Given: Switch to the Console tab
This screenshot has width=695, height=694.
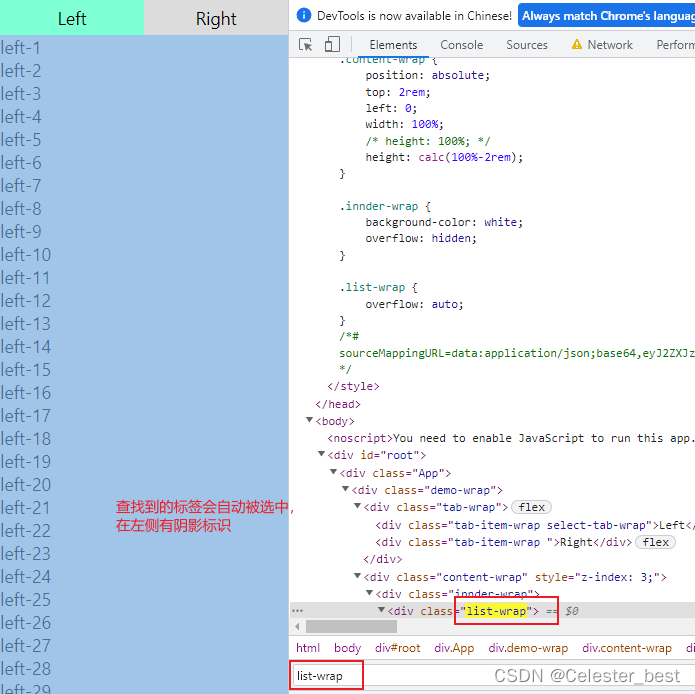Looking at the screenshot, I should click(x=461, y=45).
